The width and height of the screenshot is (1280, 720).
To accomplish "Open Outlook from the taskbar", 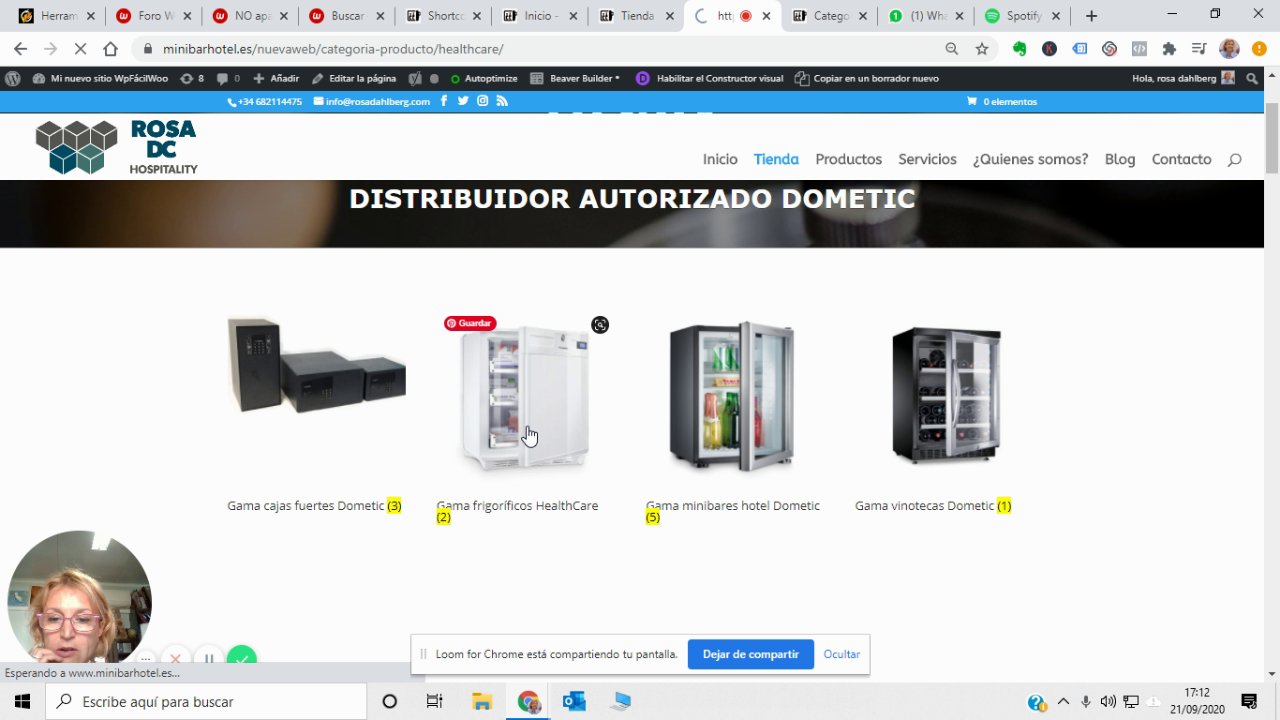I will point(574,701).
